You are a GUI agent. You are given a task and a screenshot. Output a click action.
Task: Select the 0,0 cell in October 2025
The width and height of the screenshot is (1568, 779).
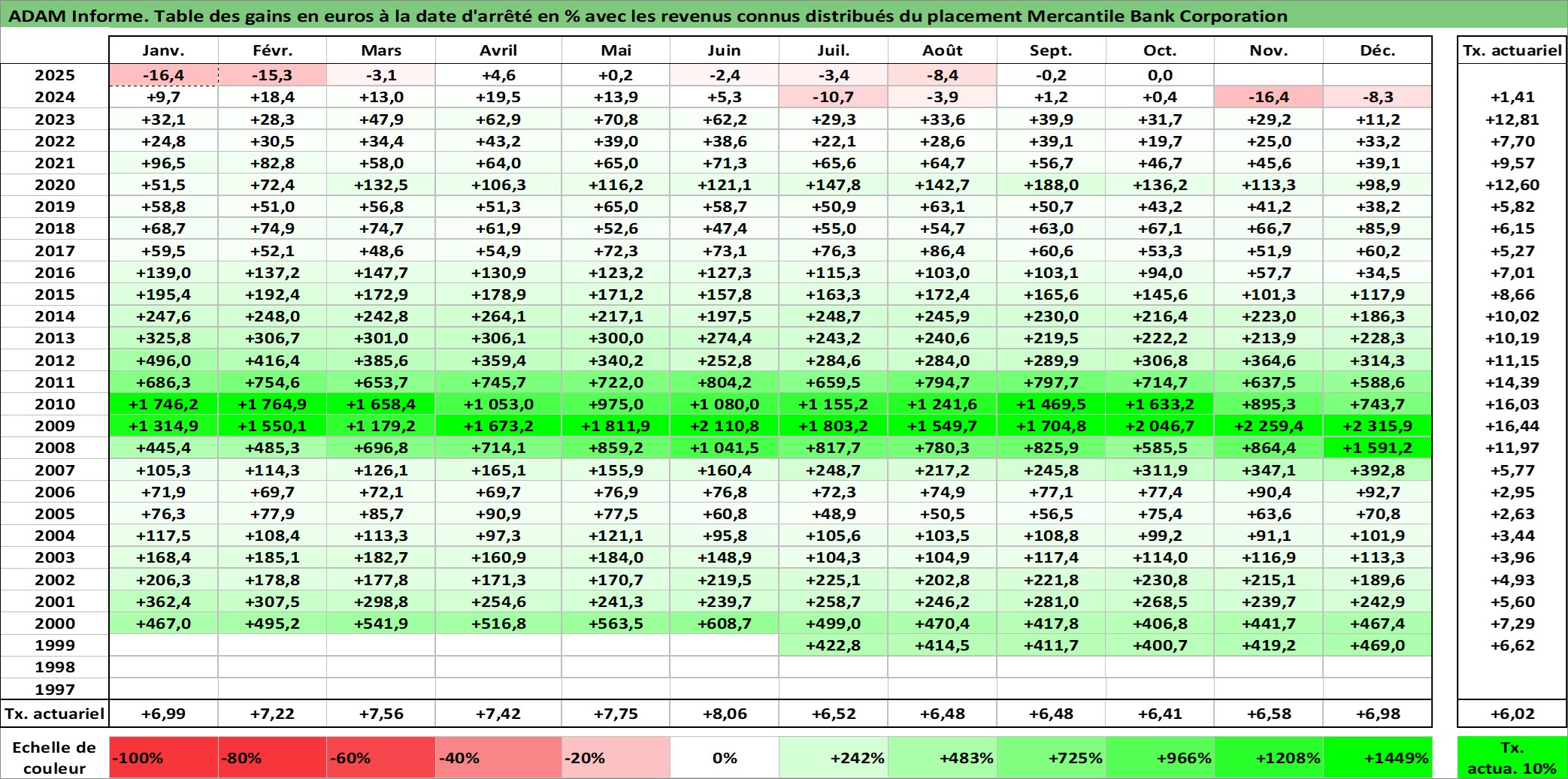pyautogui.click(x=1161, y=75)
